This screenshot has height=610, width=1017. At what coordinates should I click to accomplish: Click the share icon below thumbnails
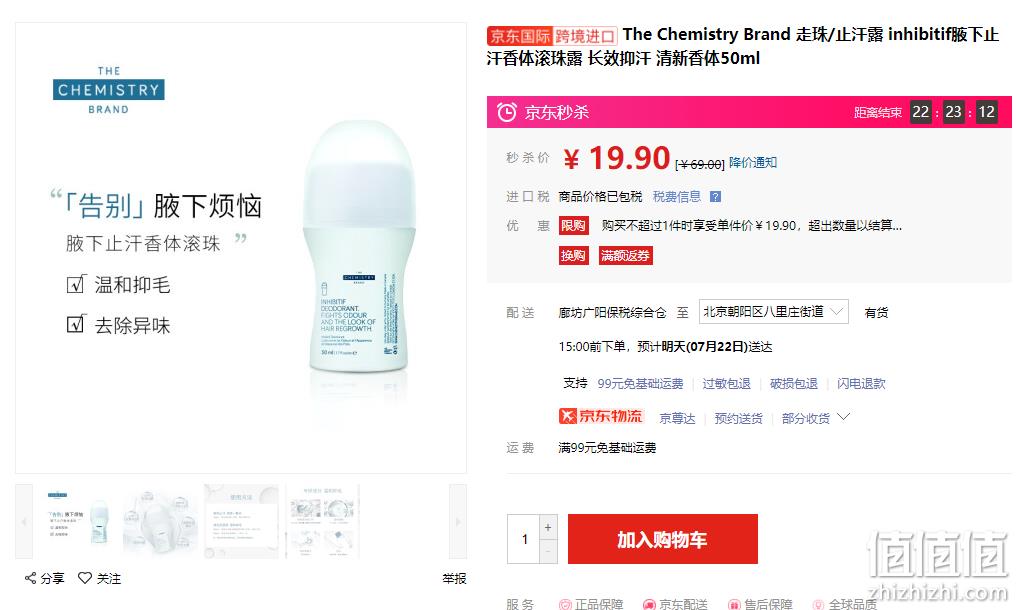click(x=30, y=578)
